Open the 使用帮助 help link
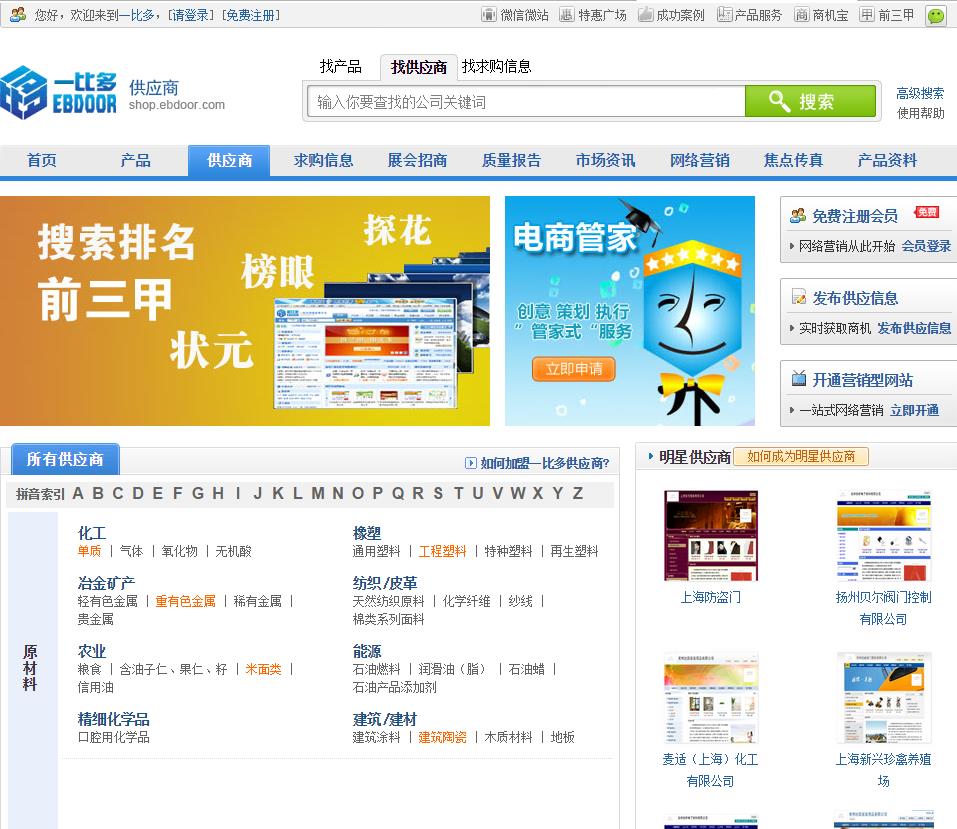The height and width of the screenshot is (829, 957). pos(920,114)
